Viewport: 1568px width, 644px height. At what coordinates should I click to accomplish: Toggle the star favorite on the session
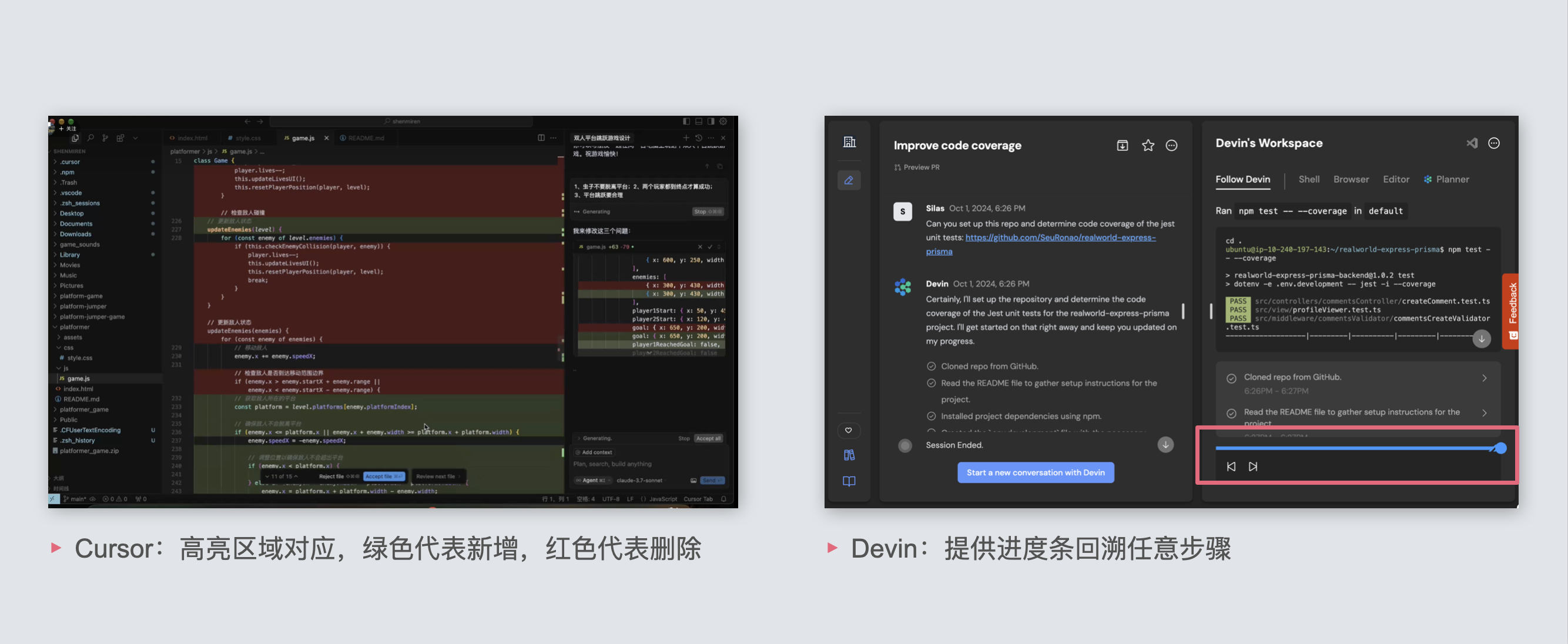(1147, 146)
